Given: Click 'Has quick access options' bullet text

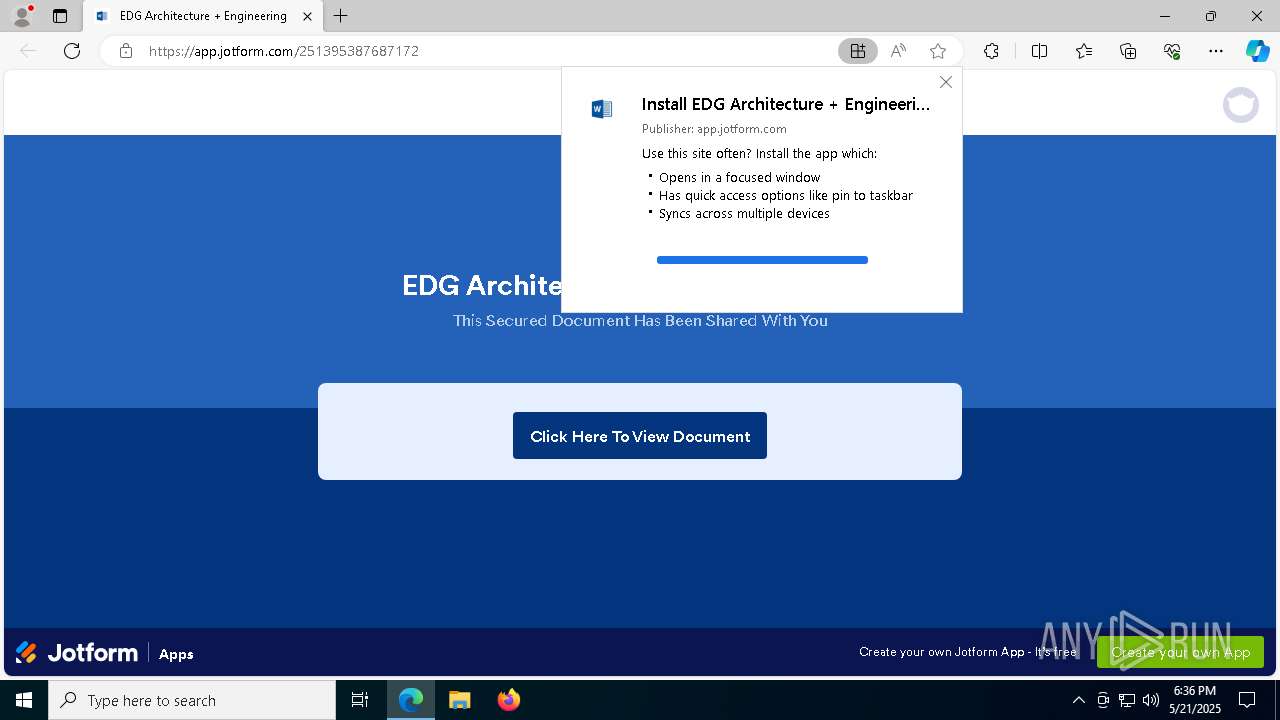Looking at the screenshot, I should tap(785, 195).
